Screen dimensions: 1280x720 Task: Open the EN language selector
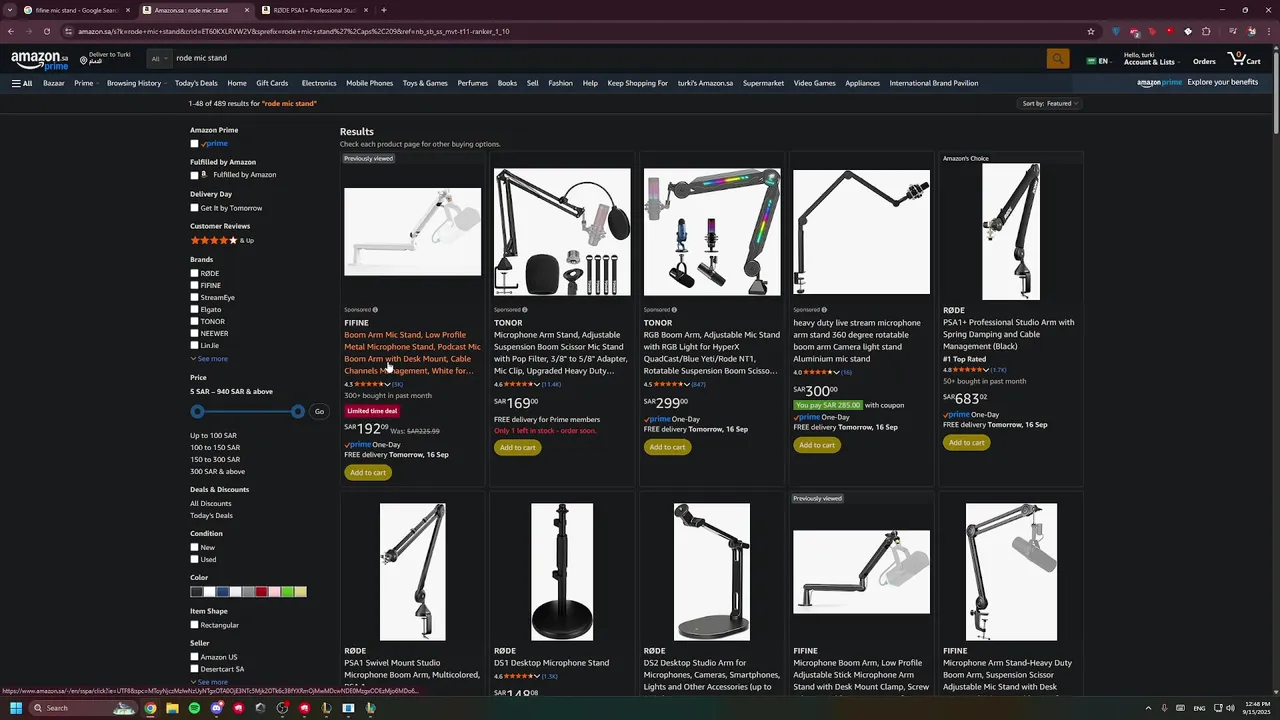(x=1098, y=61)
